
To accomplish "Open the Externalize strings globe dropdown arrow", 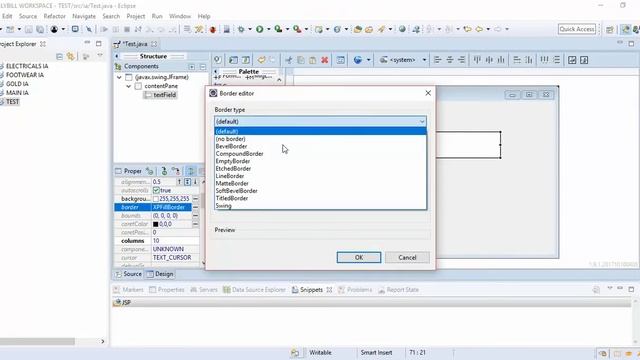I will pos(368,60).
